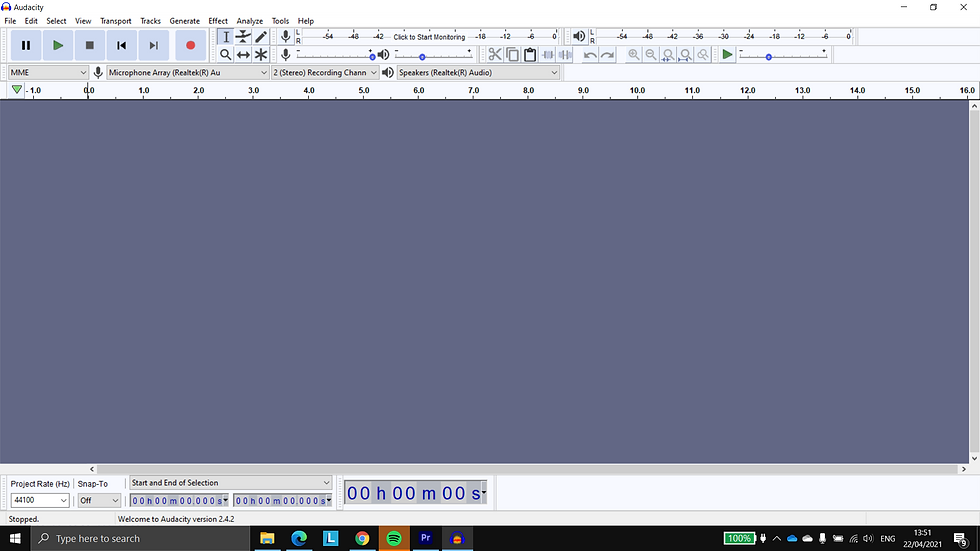The width and height of the screenshot is (980, 551).
Task: Open the View menu
Action: 83,21
